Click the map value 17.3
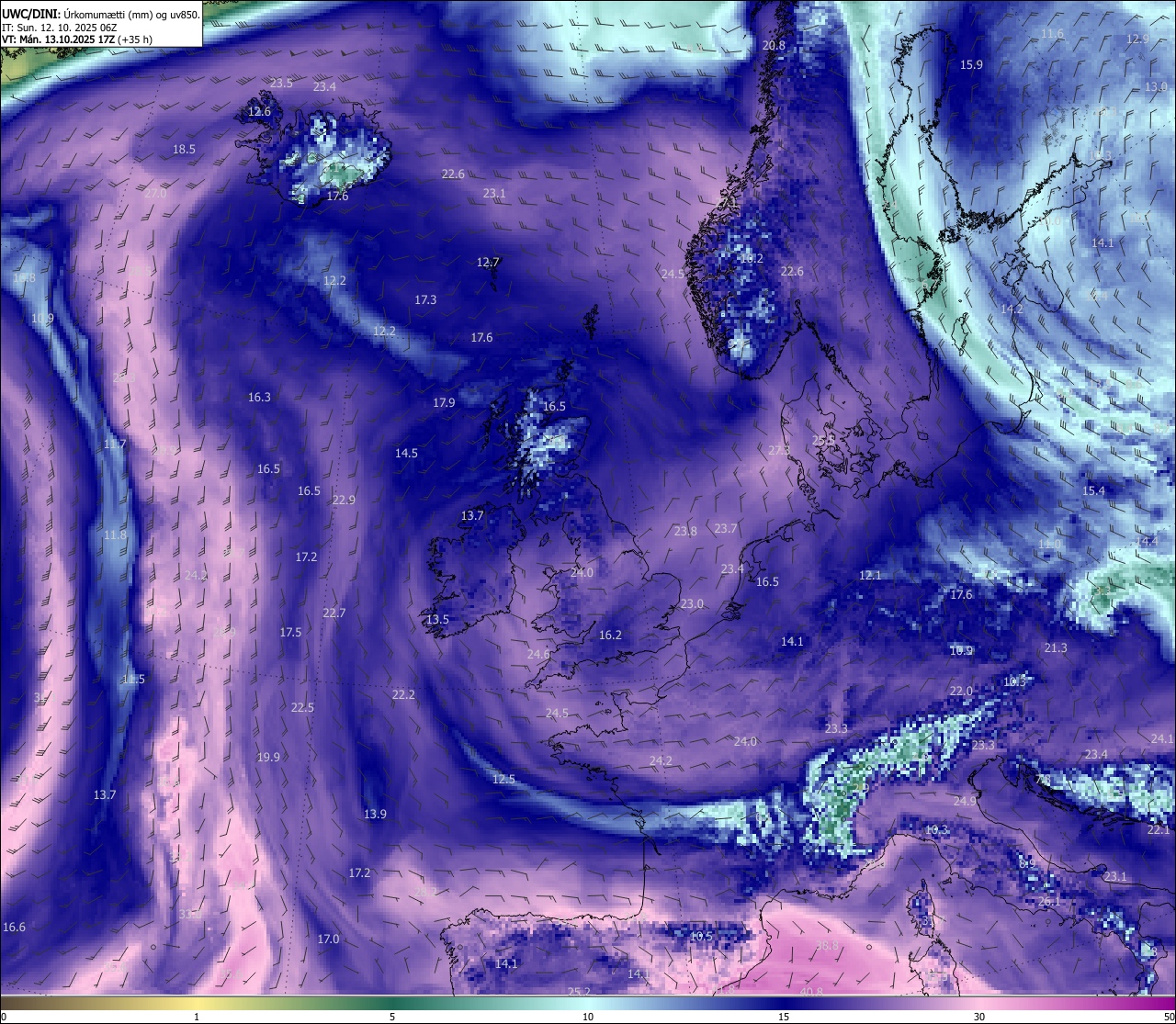1176x1024 pixels. tap(425, 299)
